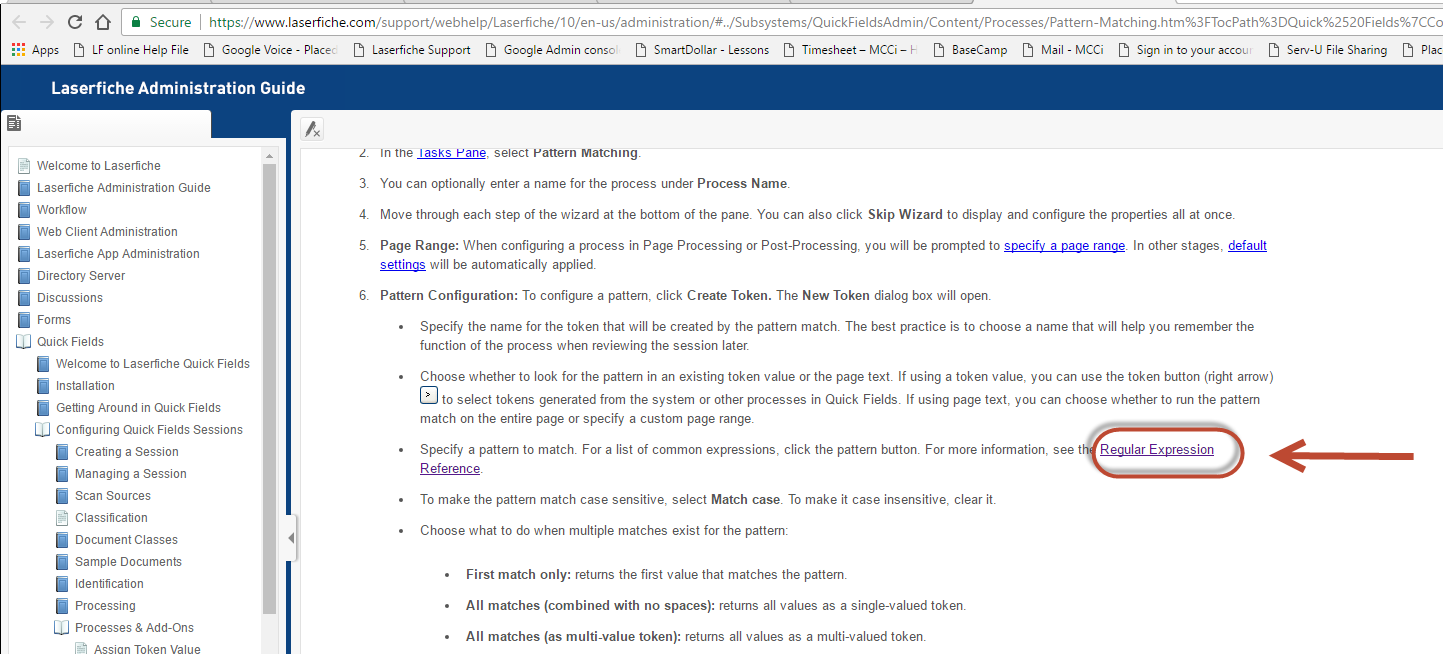
Task: Click the book icon beside Document Classes
Action: (x=62, y=540)
